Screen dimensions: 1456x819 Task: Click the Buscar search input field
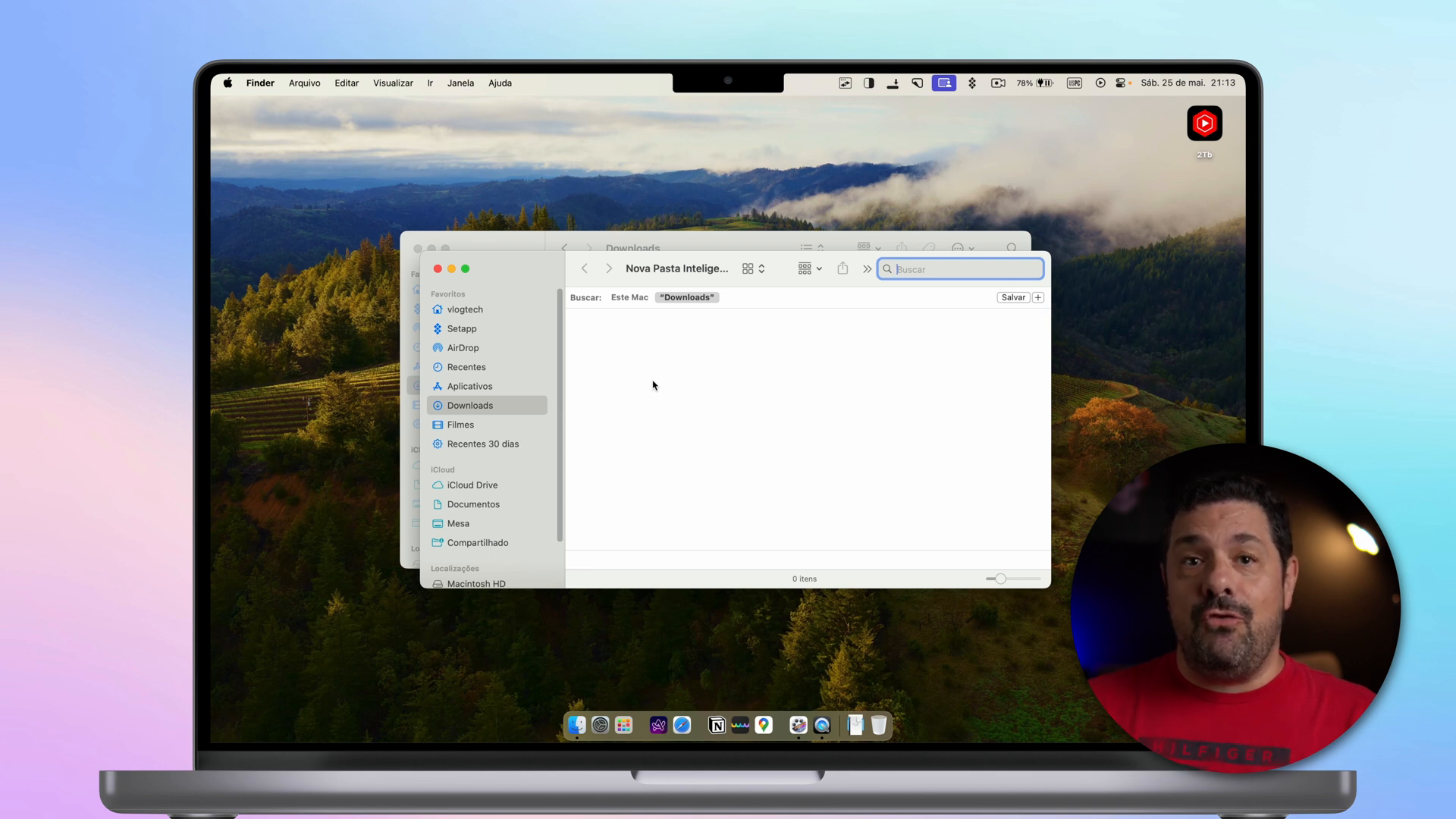coord(961,268)
